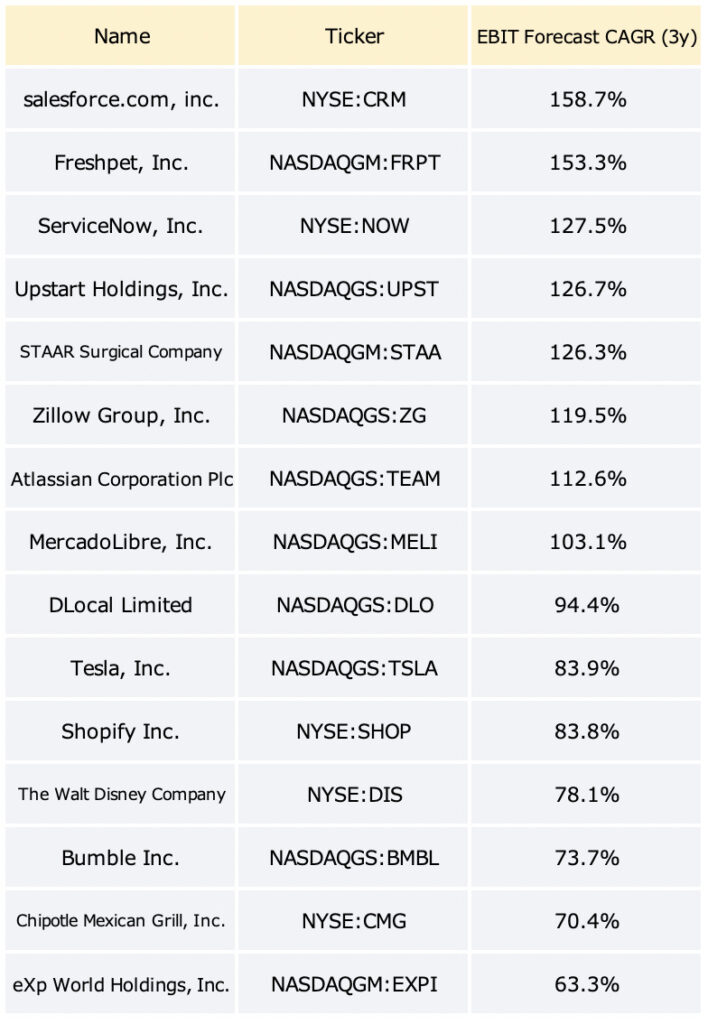Select the Atlassian Corporation Plc cell
The image size is (708, 1024).
(121, 479)
